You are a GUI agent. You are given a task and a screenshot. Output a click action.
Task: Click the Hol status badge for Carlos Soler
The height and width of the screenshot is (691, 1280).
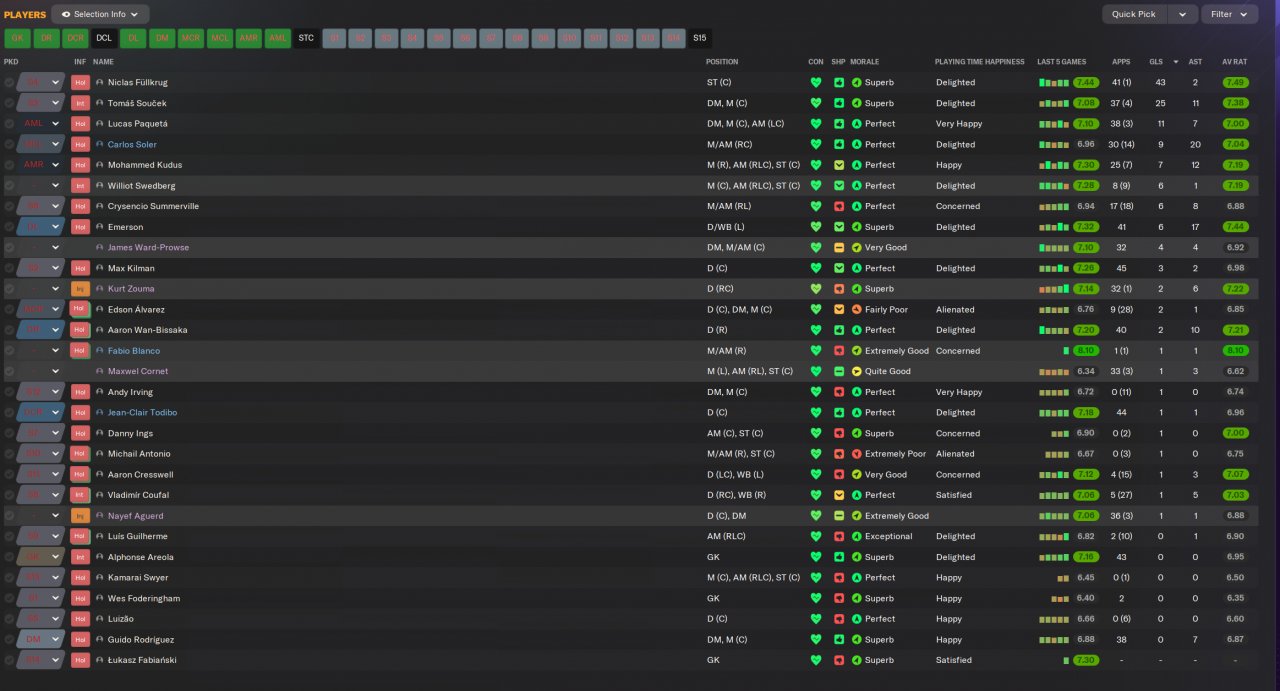80,144
